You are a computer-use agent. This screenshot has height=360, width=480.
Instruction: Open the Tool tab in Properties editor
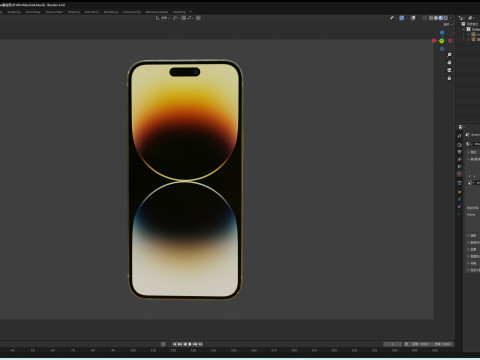459,136
